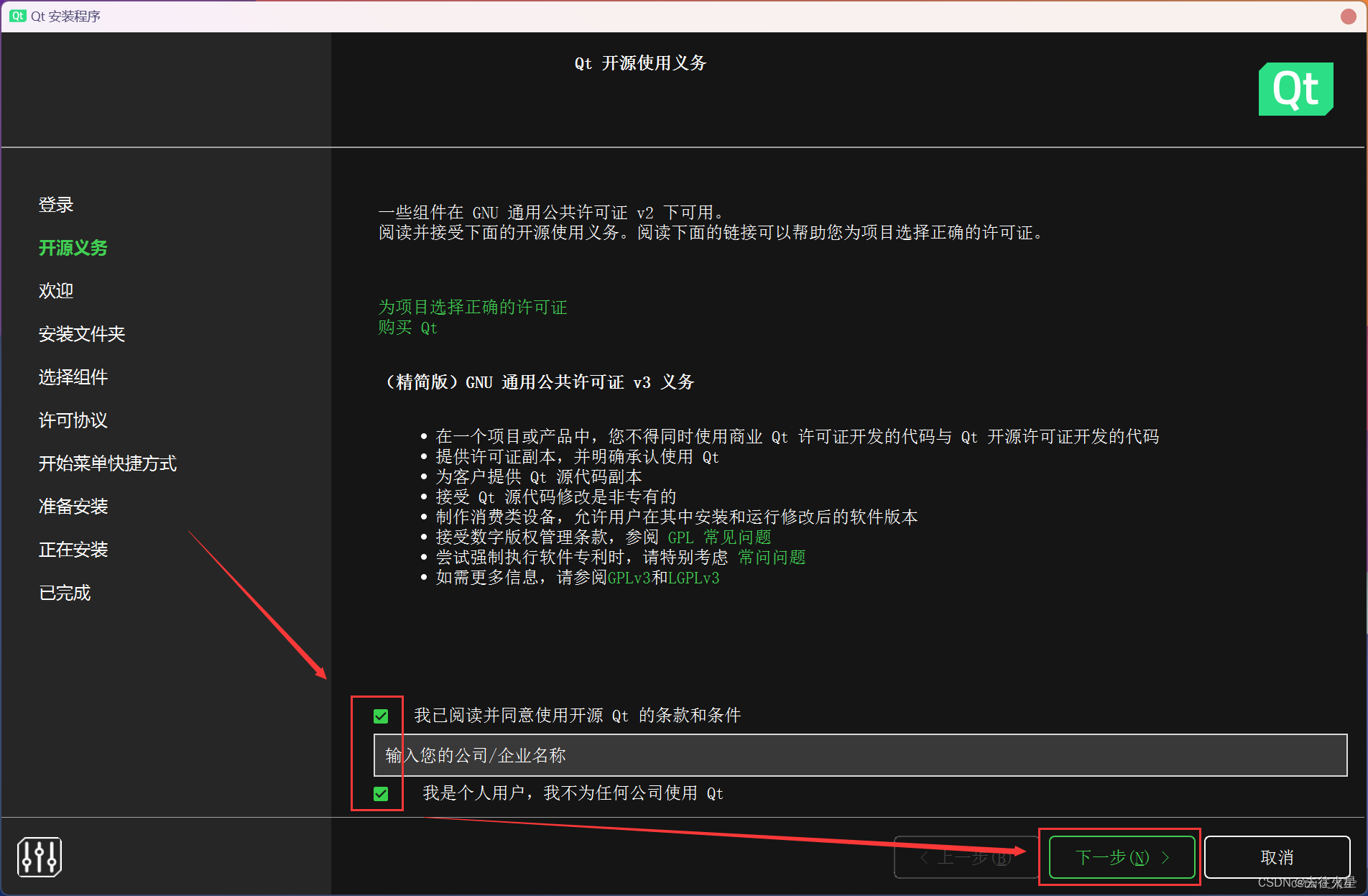
Task: Click the 我已阅读并同意 checkbox label text
Action: click(x=578, y=716)
